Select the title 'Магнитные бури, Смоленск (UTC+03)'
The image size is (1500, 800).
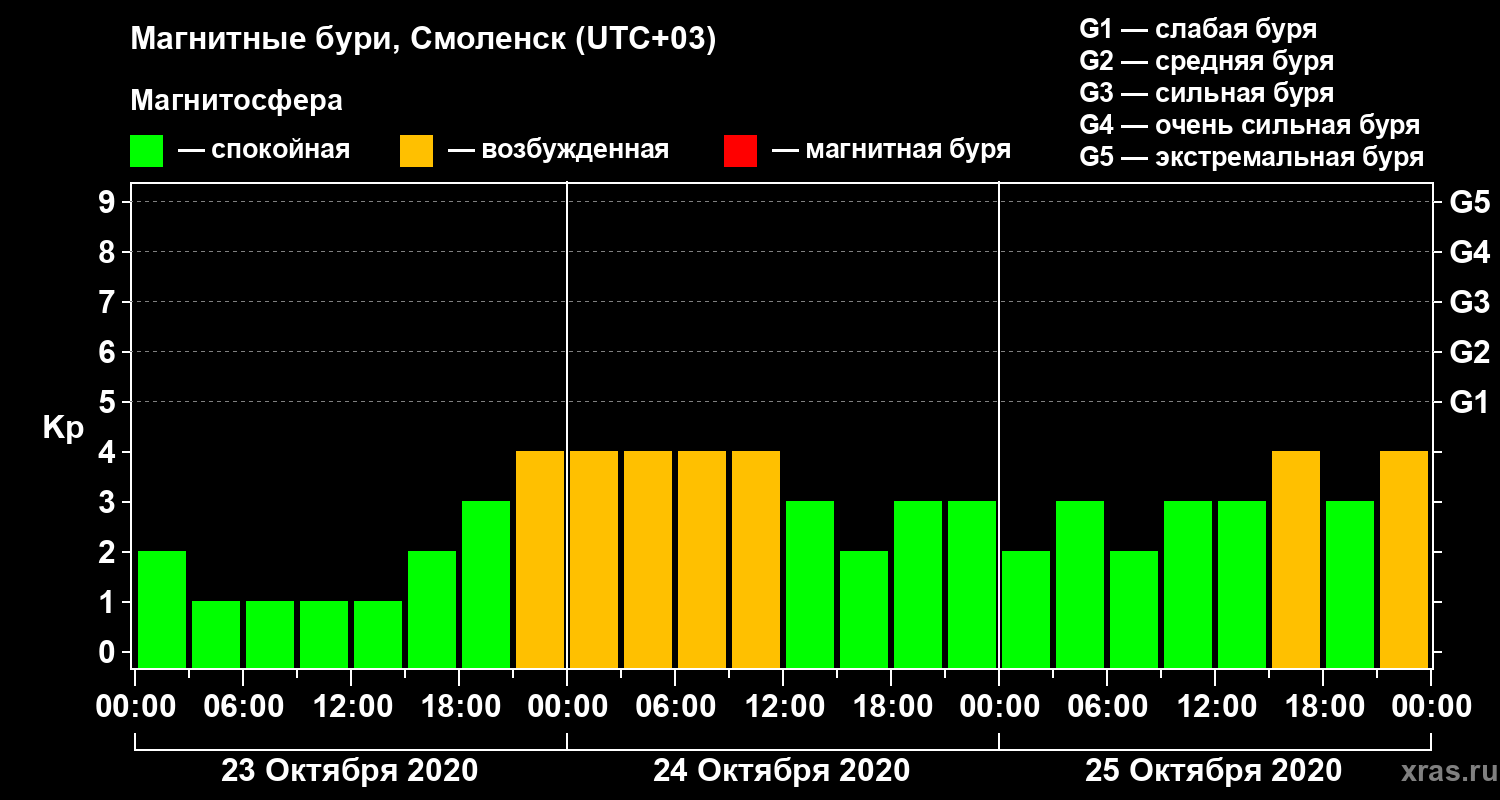[x=424, y=40]
